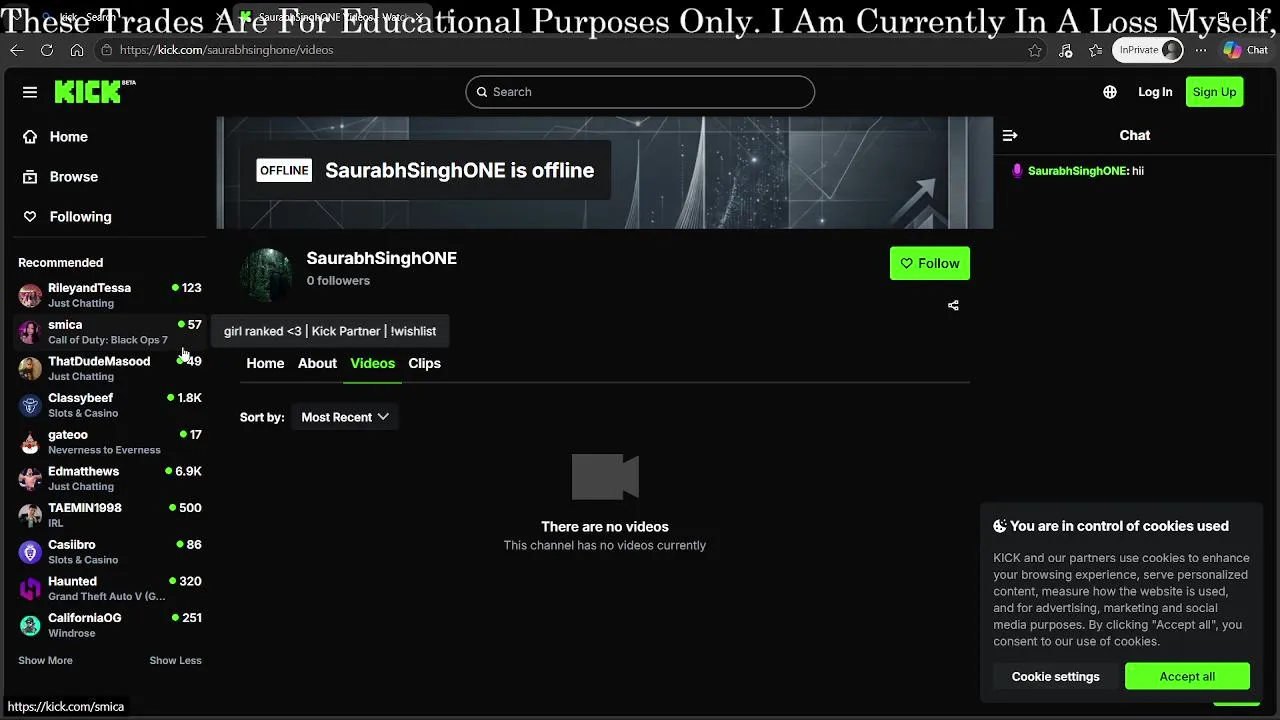Switch to the Clips tab

[424, 363]
